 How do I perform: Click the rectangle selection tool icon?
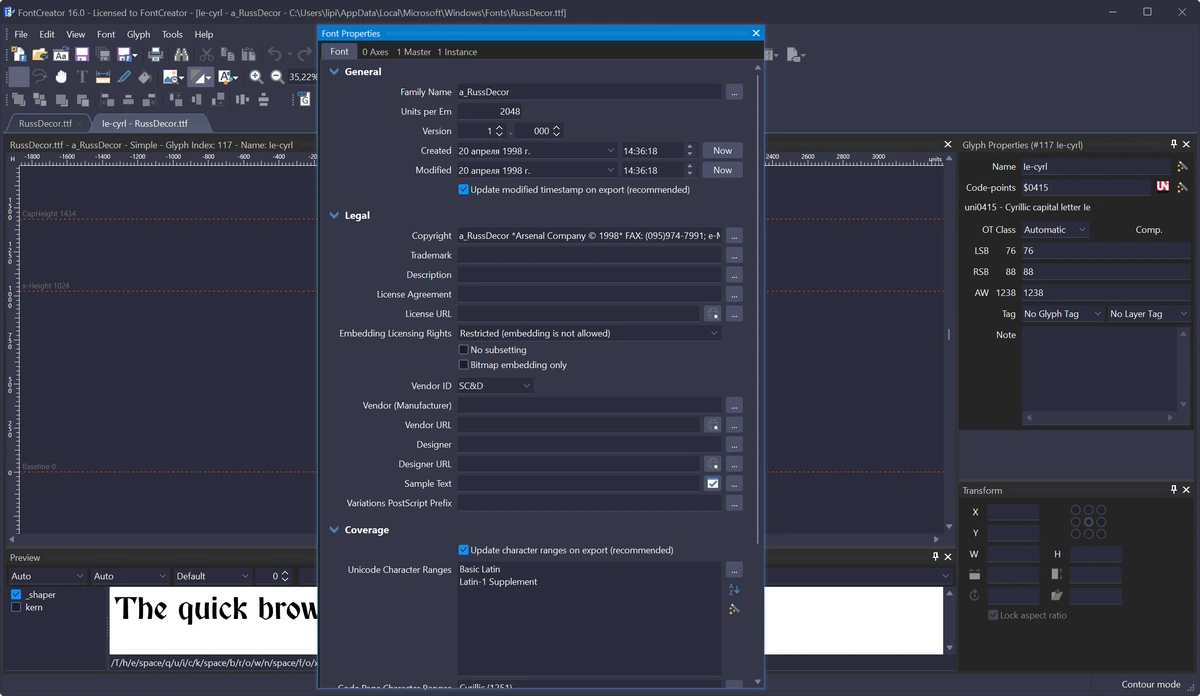click(18, 76)
